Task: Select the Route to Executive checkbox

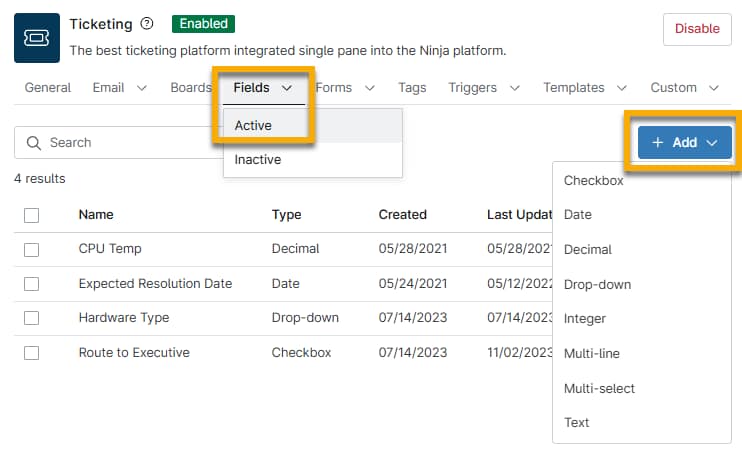Action: 31,352
